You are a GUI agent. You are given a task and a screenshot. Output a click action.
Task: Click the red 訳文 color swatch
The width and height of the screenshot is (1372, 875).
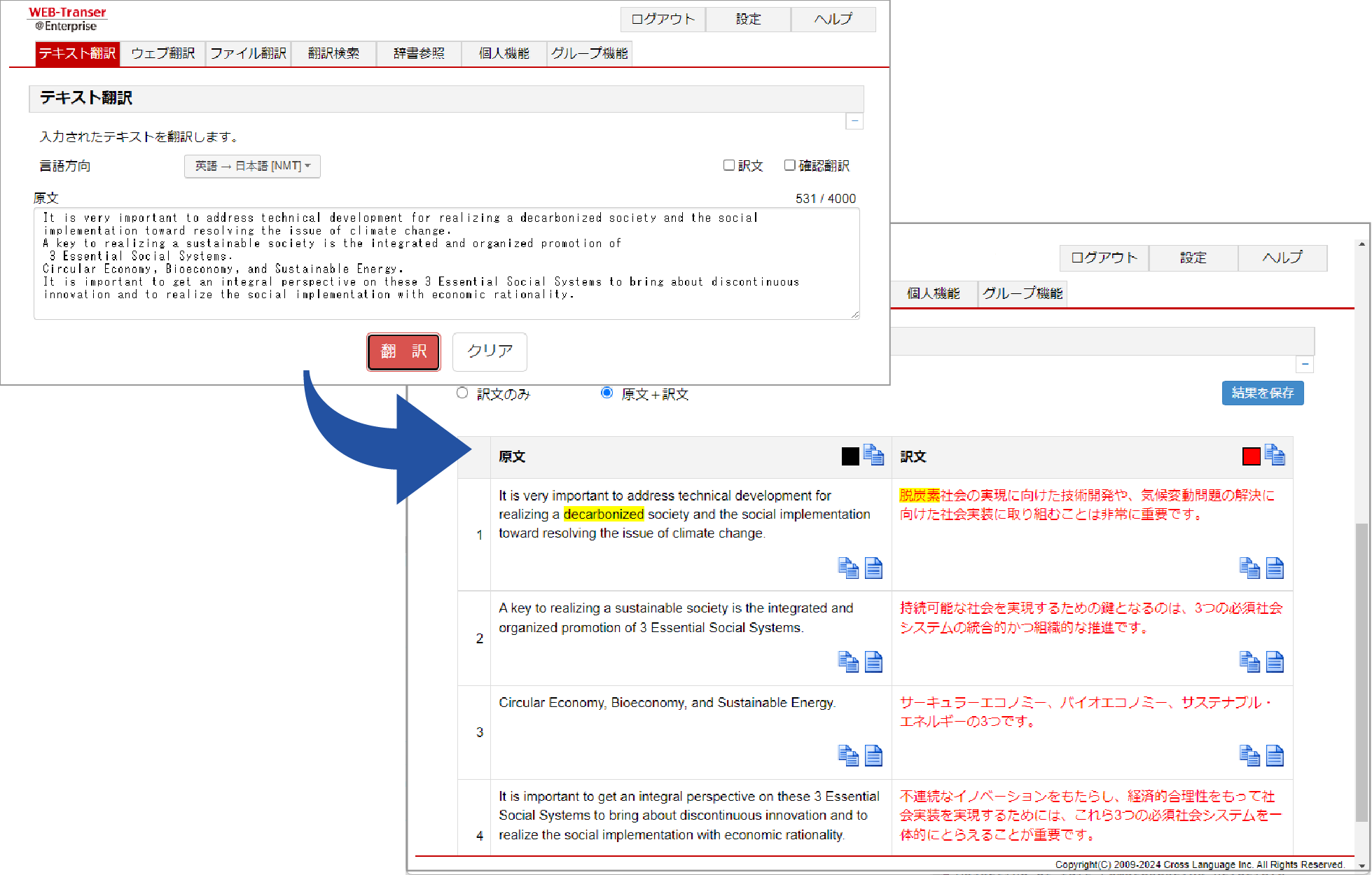tap(1251, 456)
